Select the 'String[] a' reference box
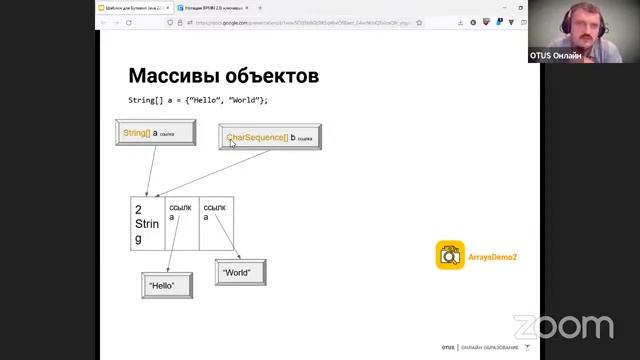The height and width of the screenshot is (360, 640). point(156,133)
